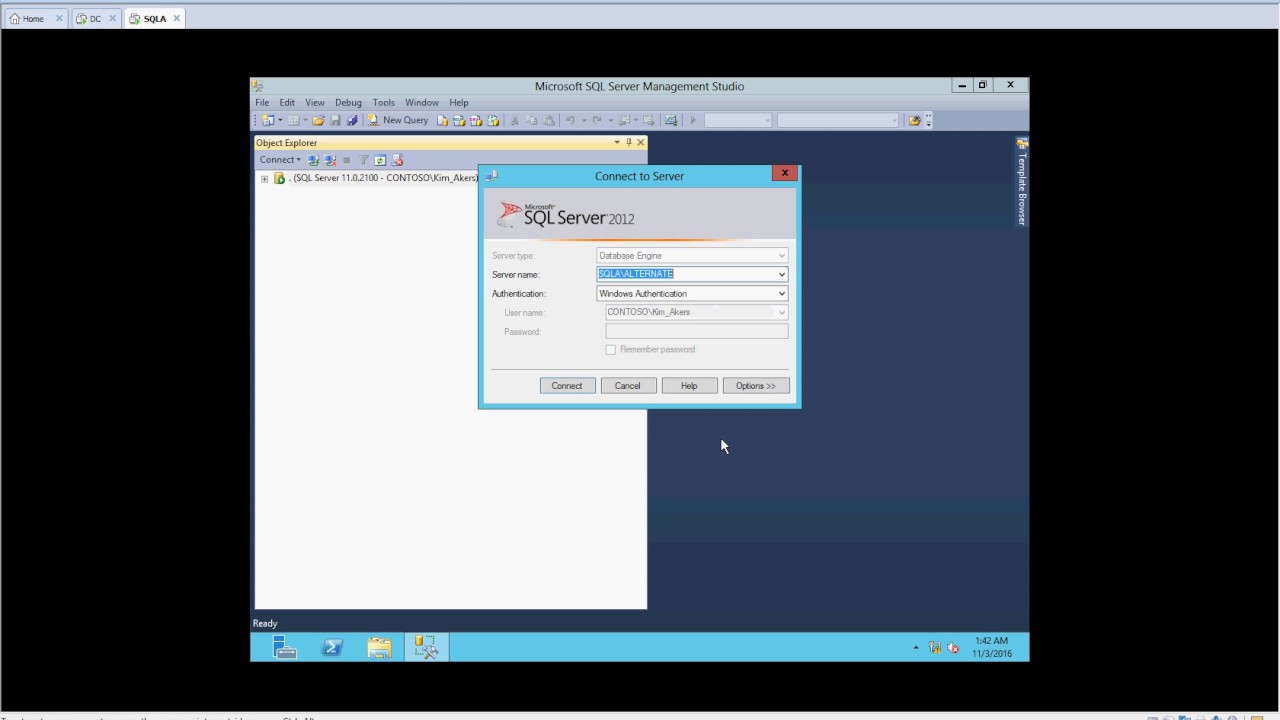Open the Authentication dropdown
The width and height of the screenshot is (1280, 720).
[x=782, y=293]
